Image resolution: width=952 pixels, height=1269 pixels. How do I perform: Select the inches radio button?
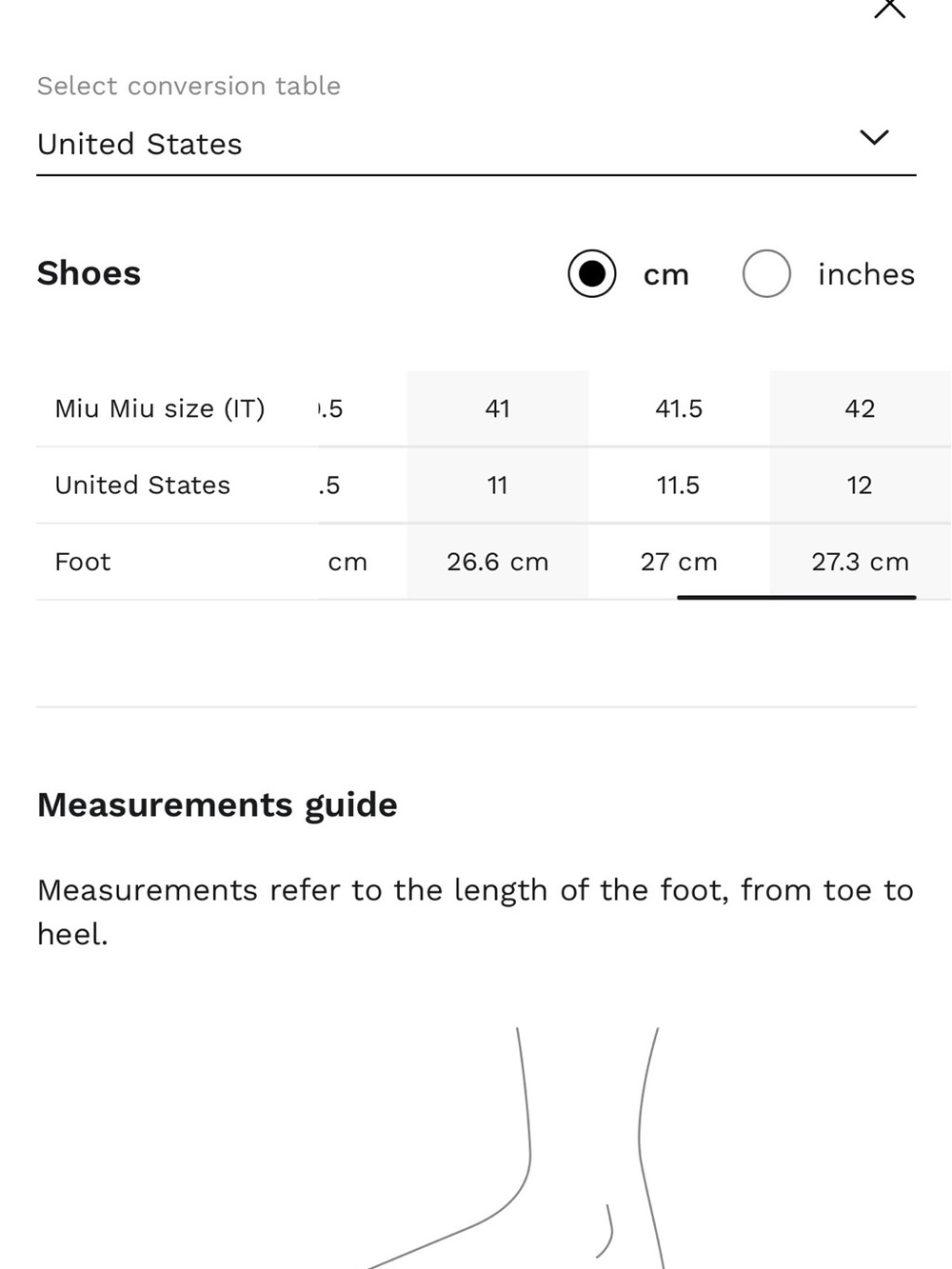766,274
